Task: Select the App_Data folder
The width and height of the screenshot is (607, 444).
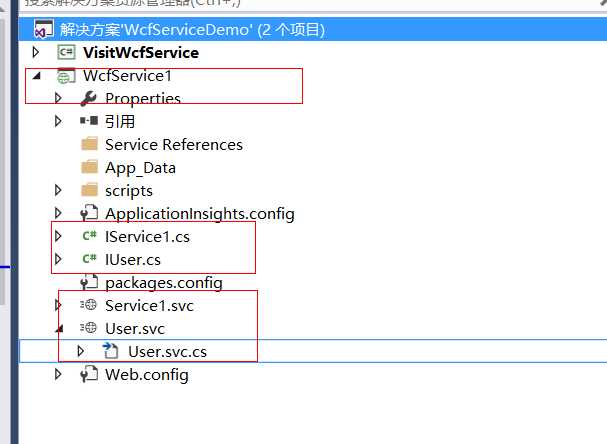Action: (x=141, y=168)
